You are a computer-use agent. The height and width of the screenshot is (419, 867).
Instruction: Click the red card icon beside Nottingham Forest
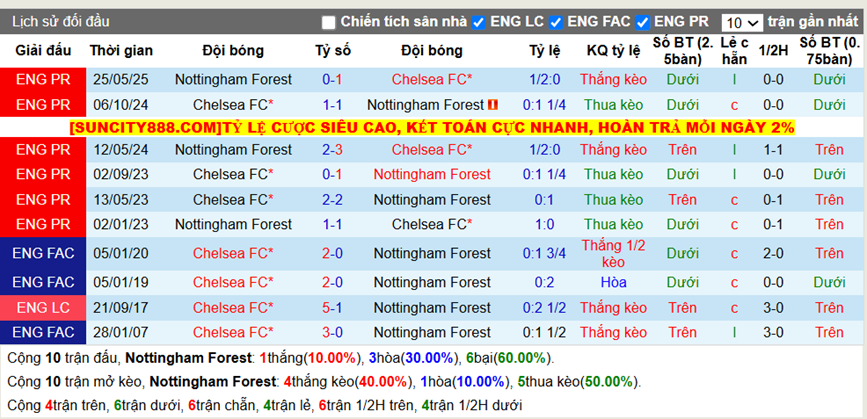click(494, 104)
